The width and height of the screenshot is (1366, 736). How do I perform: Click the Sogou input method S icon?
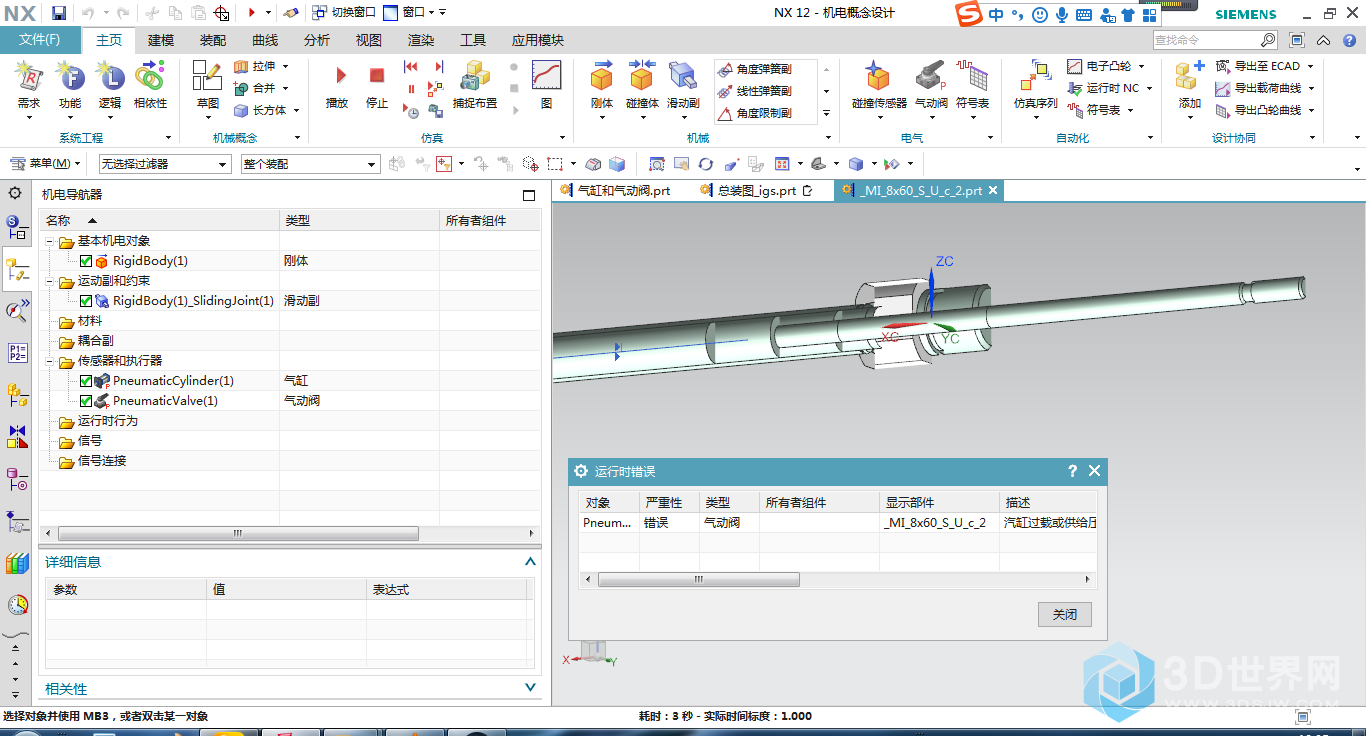click(x=968, y=14)
